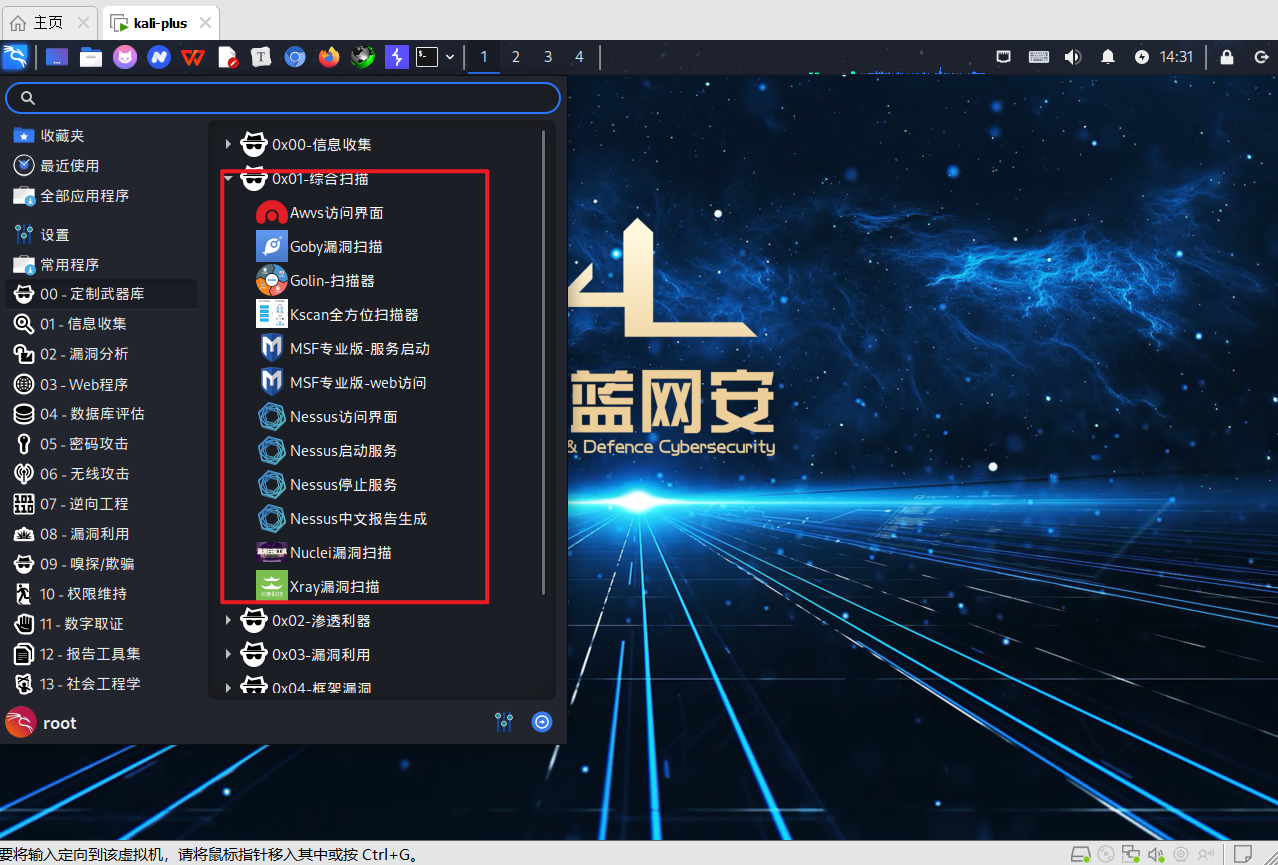Lock the screen with the padlock icon
This screenshot has width=1278, height=865.
[1227, 57]
